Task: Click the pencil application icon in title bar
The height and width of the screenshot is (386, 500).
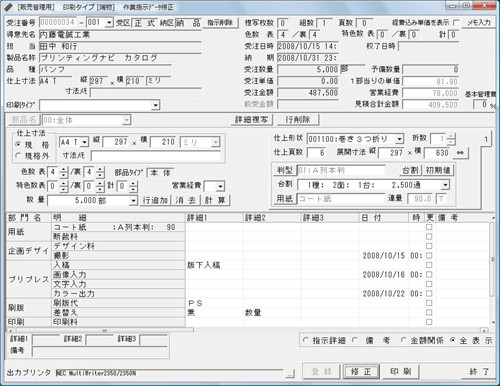Action: click(9, 7)
